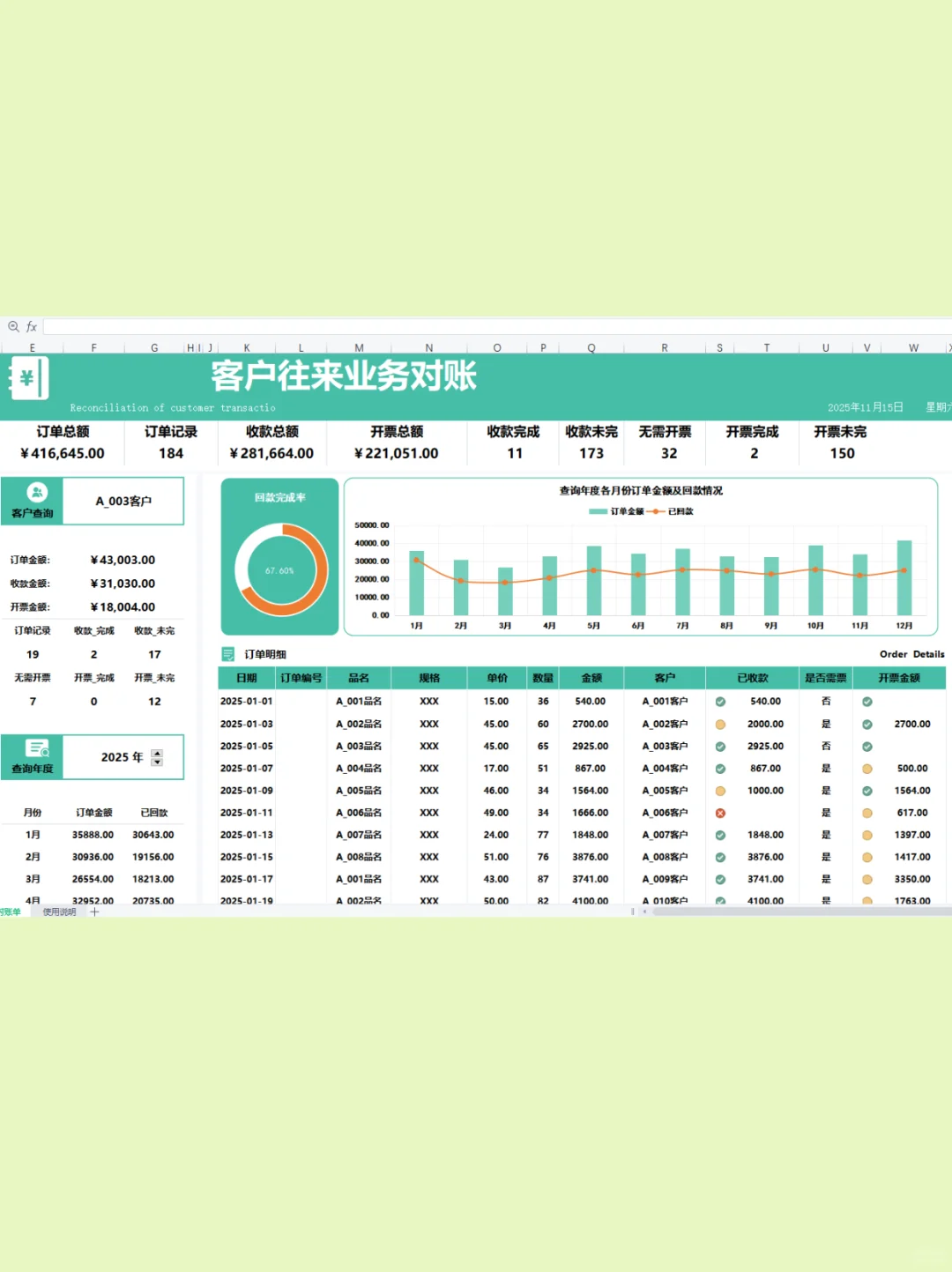Click the 订单明细 clipboard icon
Viewport: 952px width, 1272px height.
point(227,654)
